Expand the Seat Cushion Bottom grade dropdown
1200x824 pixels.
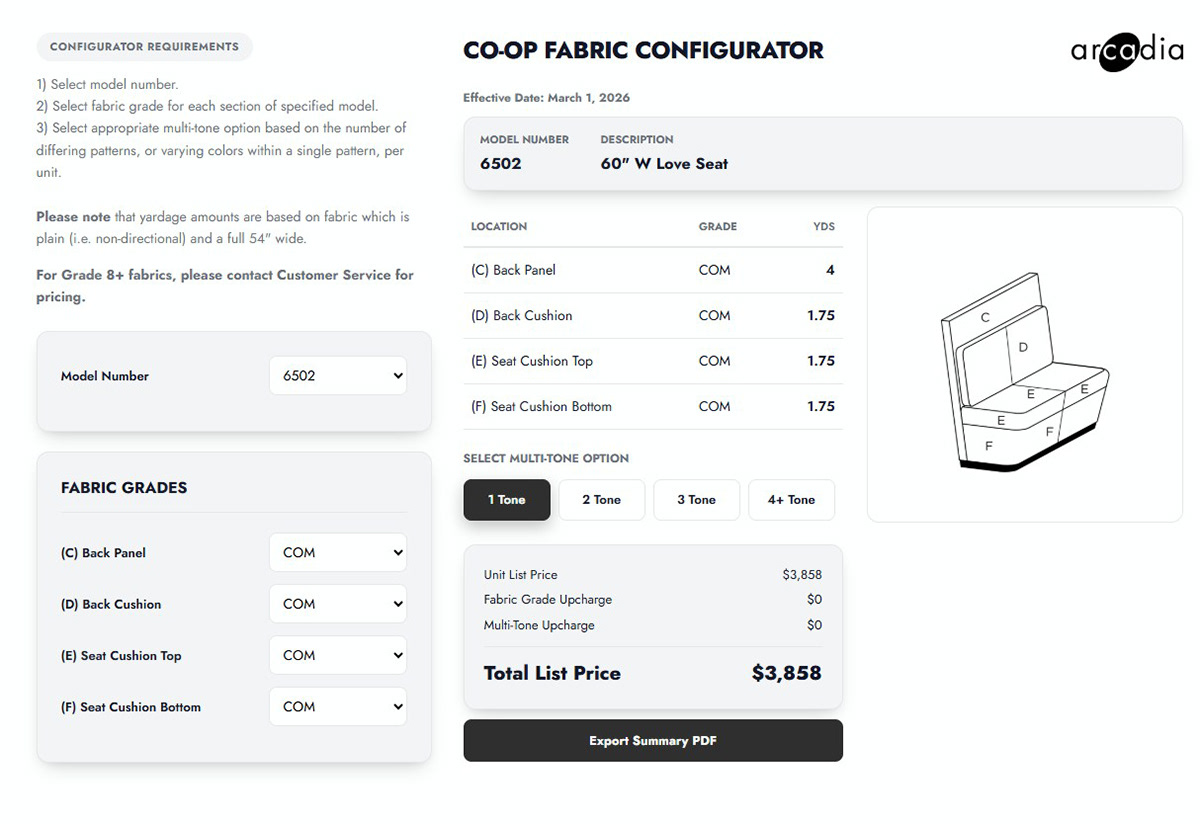coord(338,707)
